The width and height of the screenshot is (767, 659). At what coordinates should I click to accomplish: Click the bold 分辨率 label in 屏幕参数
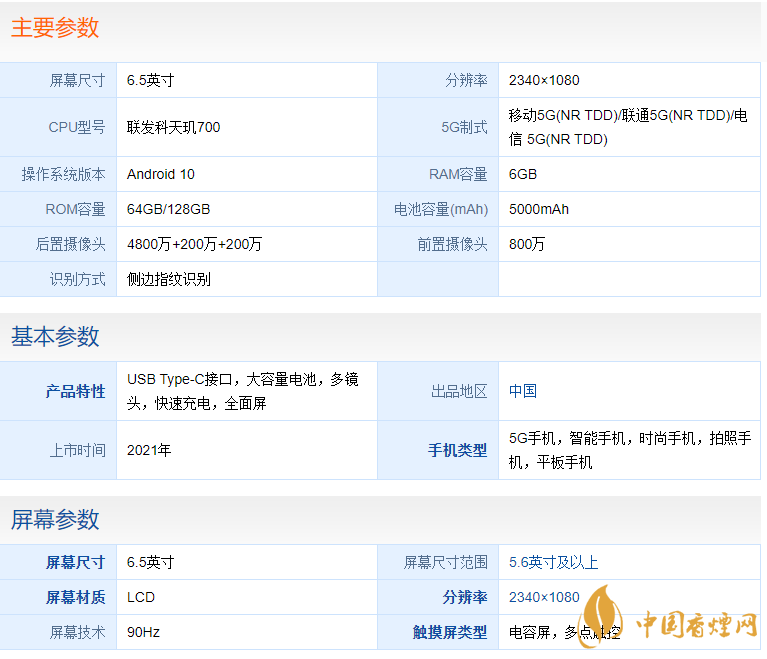(465, 597)
